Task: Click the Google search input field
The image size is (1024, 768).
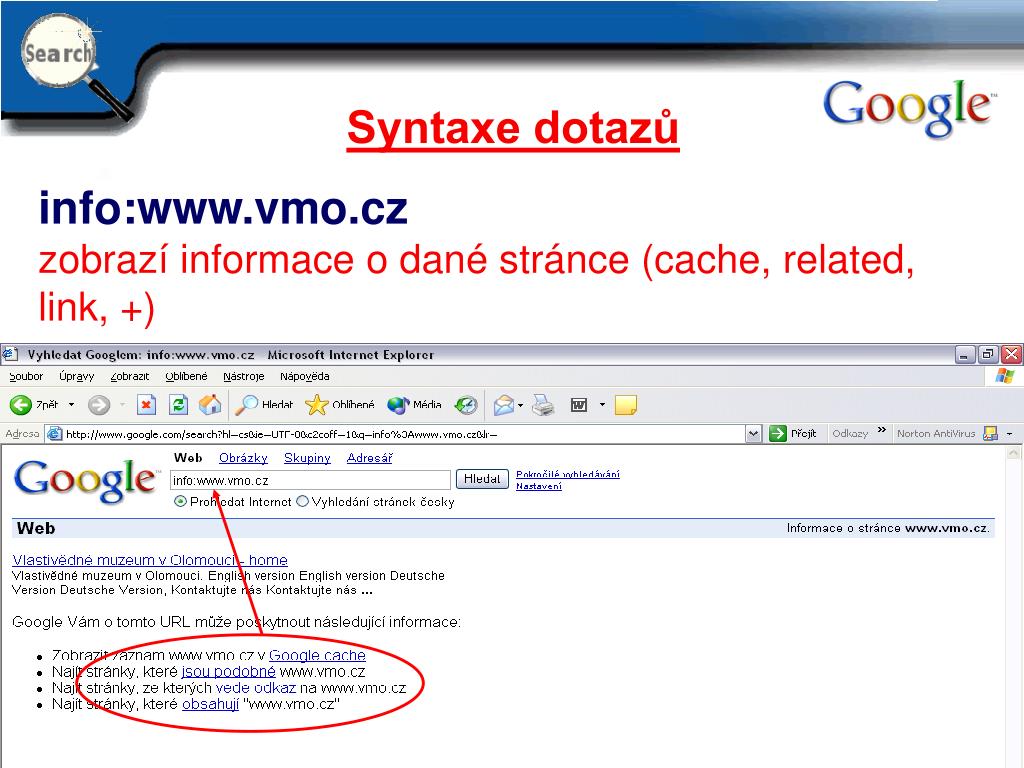Action: point(310,480)
